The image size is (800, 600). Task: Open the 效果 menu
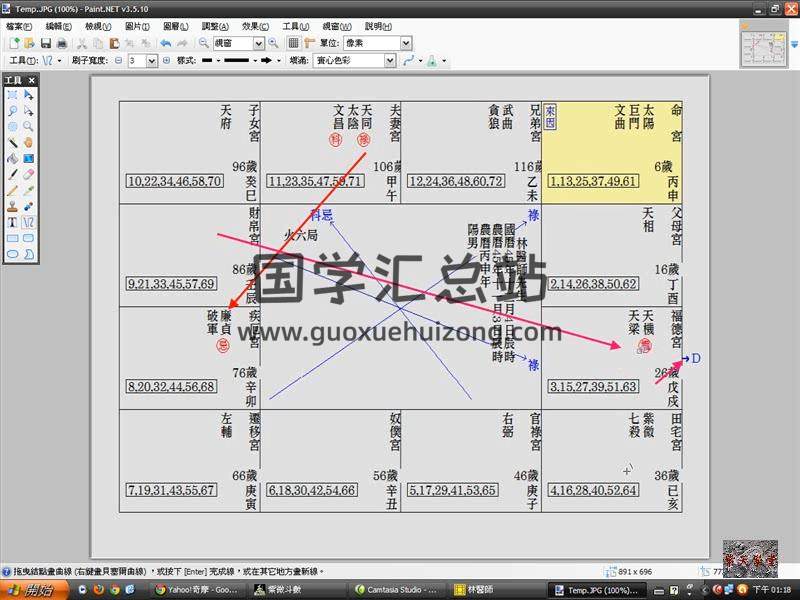pyautogui.click(x=255, y=26)
